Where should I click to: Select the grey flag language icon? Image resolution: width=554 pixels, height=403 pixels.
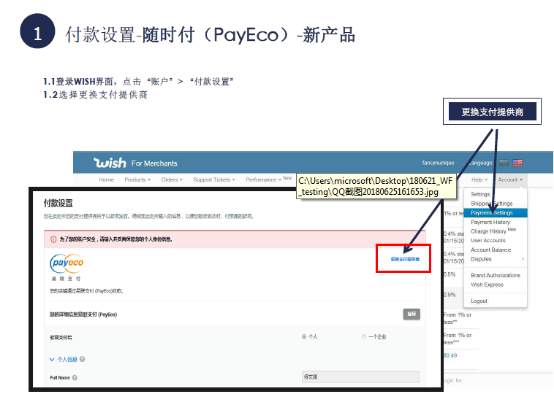504,162
